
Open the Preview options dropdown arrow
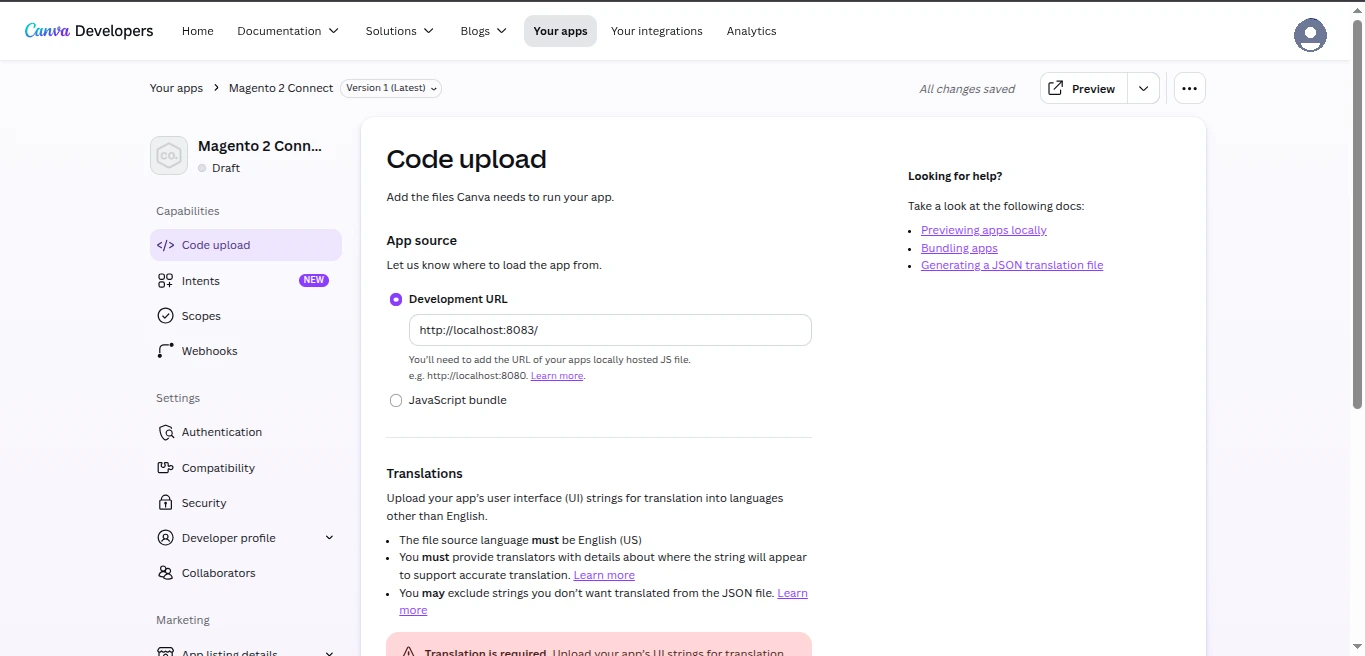coord(1143,88)
